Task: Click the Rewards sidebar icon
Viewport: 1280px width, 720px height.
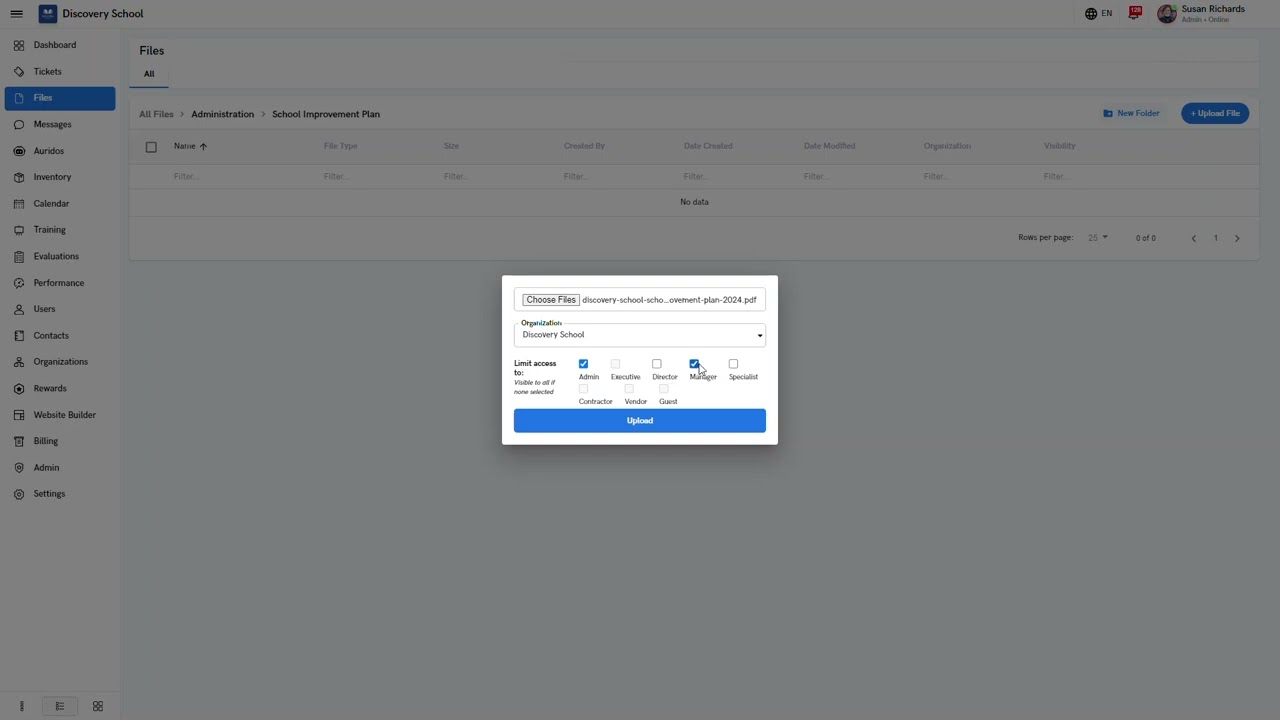Action: [x=19, y=389]
